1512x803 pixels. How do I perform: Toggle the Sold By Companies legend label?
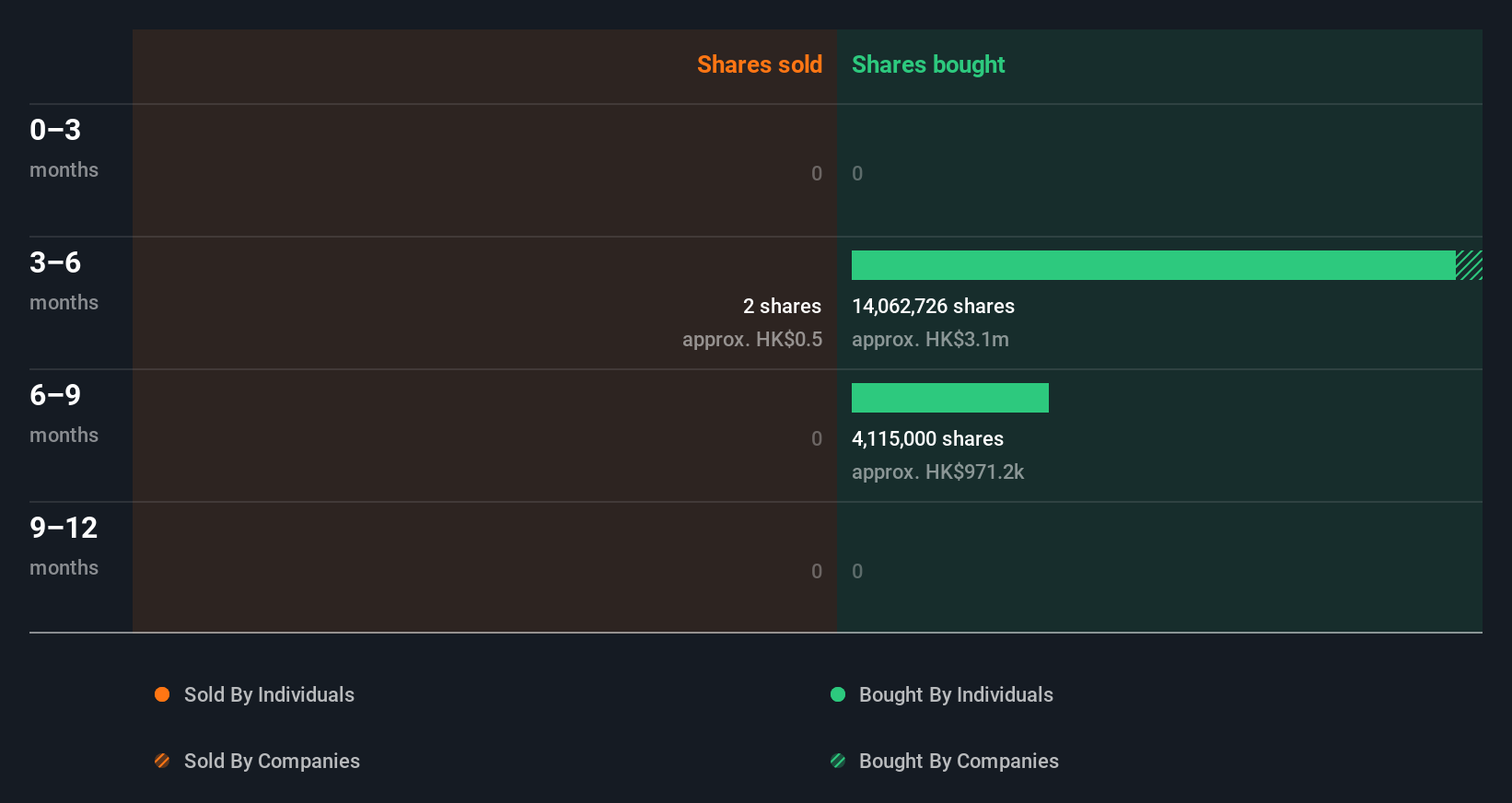(272, 761)
